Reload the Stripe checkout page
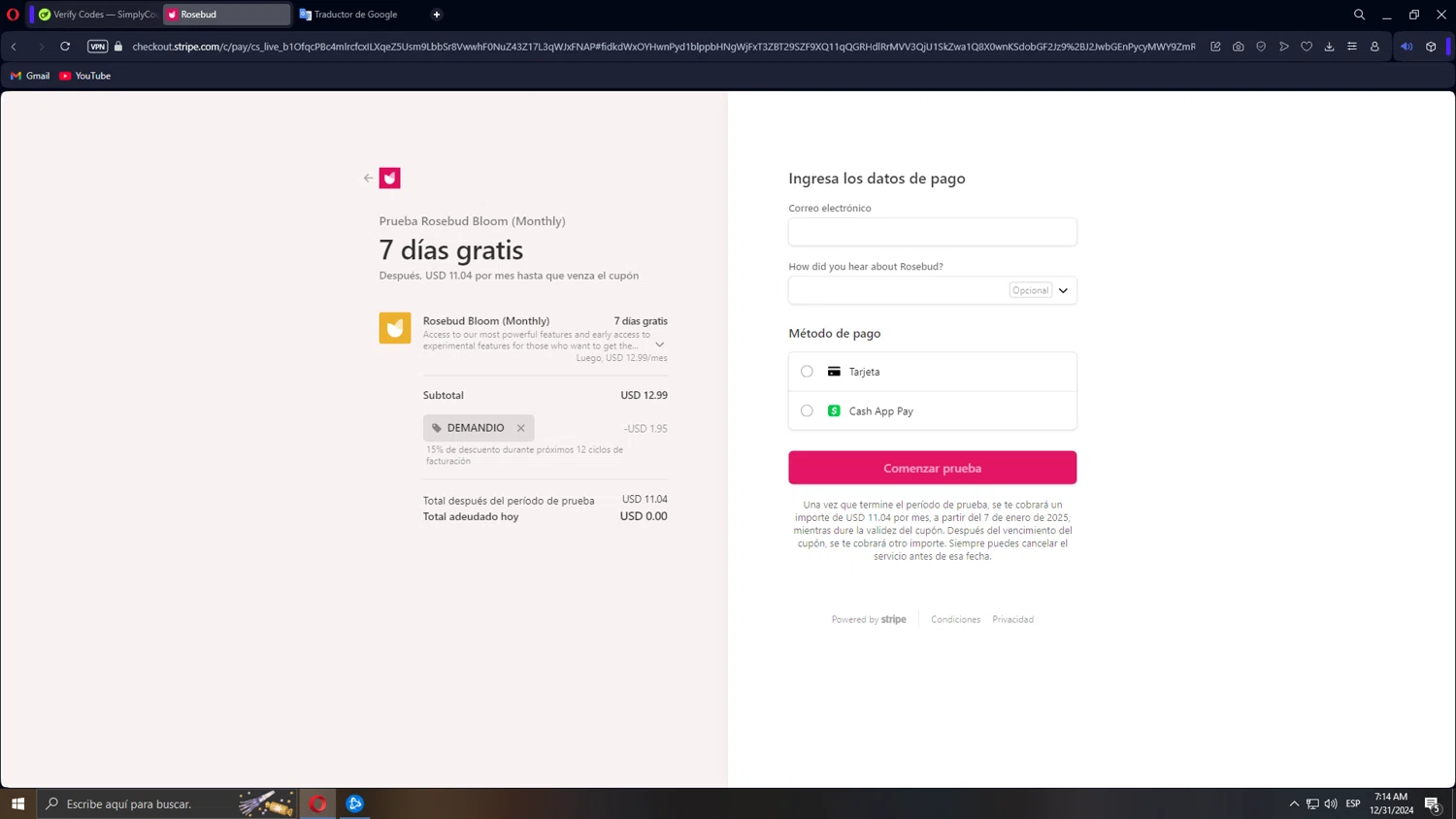This screenshot has height=819, width=1456. [65, 47]
